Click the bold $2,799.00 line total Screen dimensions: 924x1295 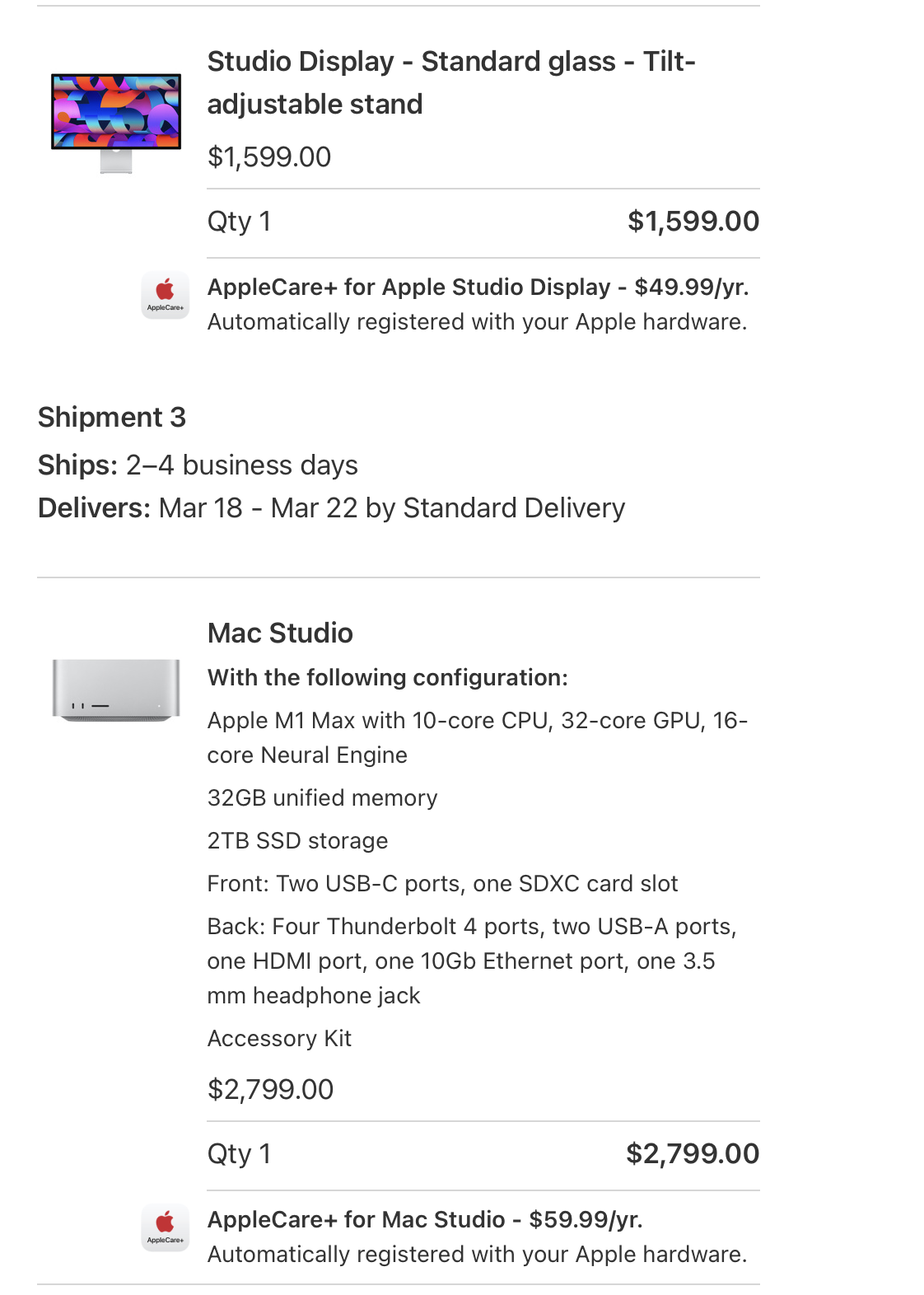point(692,1153)
